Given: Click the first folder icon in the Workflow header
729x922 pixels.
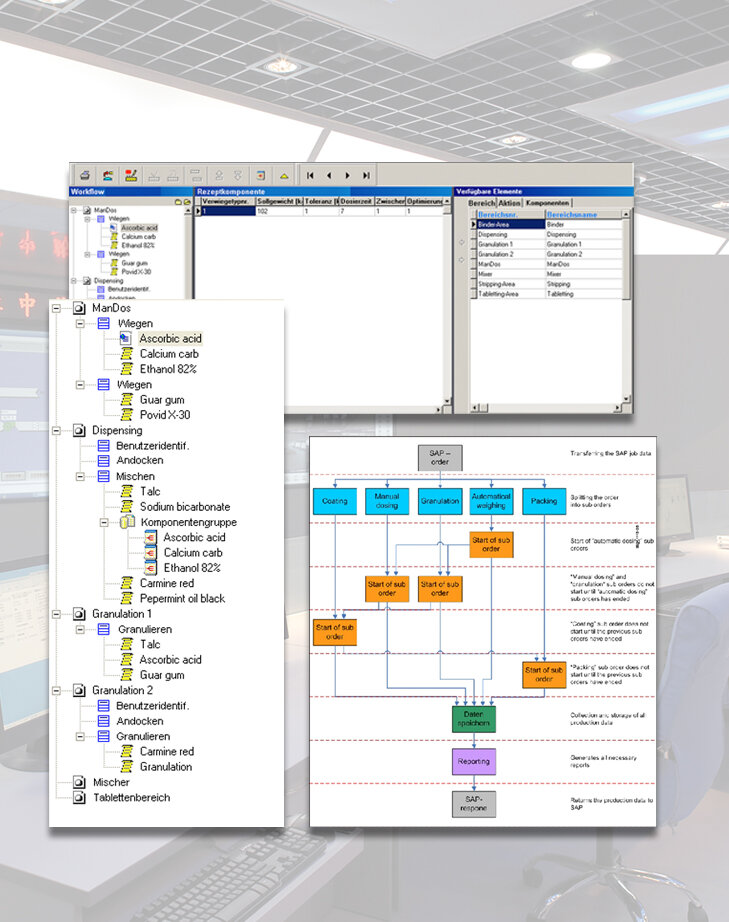Looking at the screenshot, I should pyautogui.click(x=178, y=202).
